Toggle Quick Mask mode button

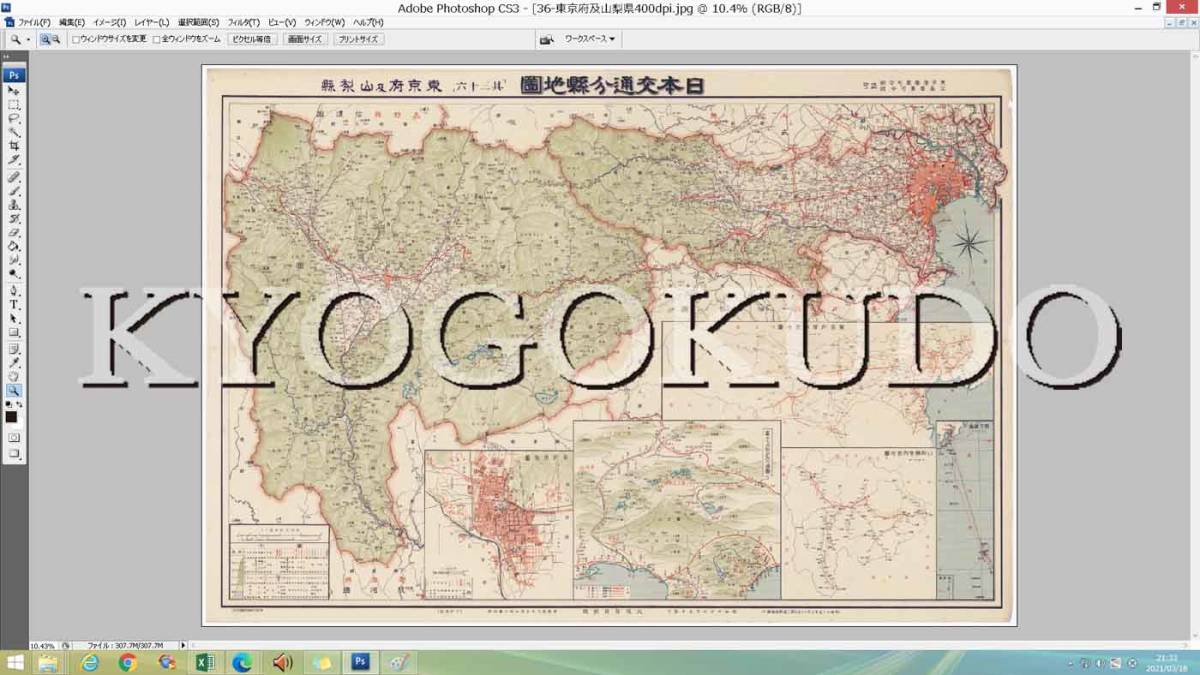click(14, 437)
